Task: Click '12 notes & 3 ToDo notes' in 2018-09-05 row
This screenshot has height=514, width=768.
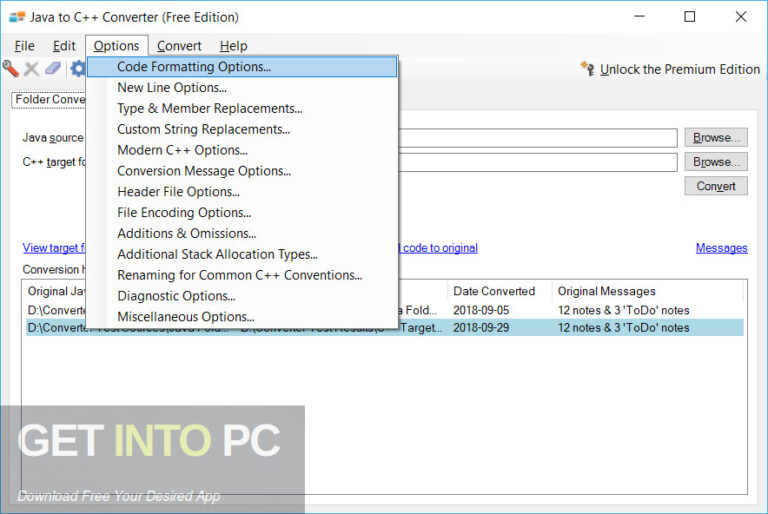Action: coord(624,310)
